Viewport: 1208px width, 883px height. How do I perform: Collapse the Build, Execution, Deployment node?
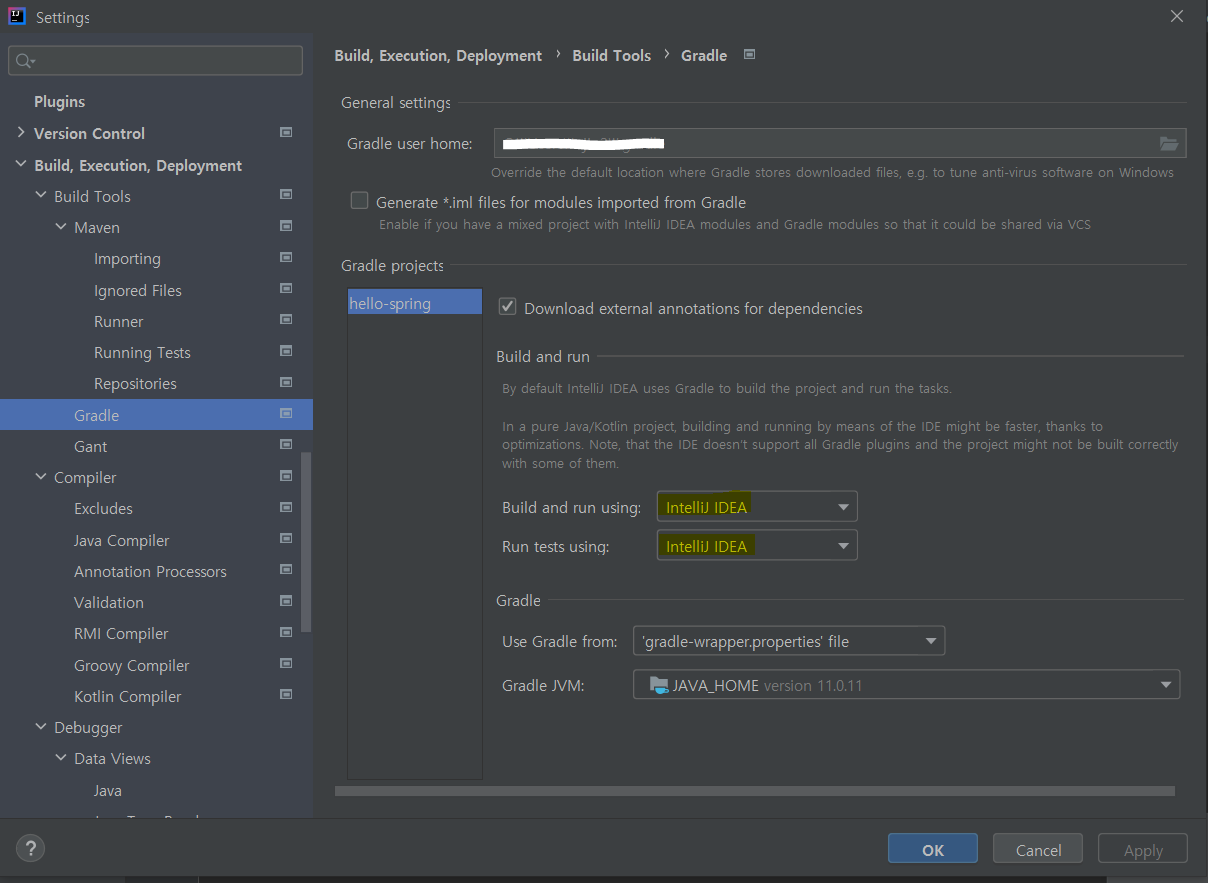[21, 165]
